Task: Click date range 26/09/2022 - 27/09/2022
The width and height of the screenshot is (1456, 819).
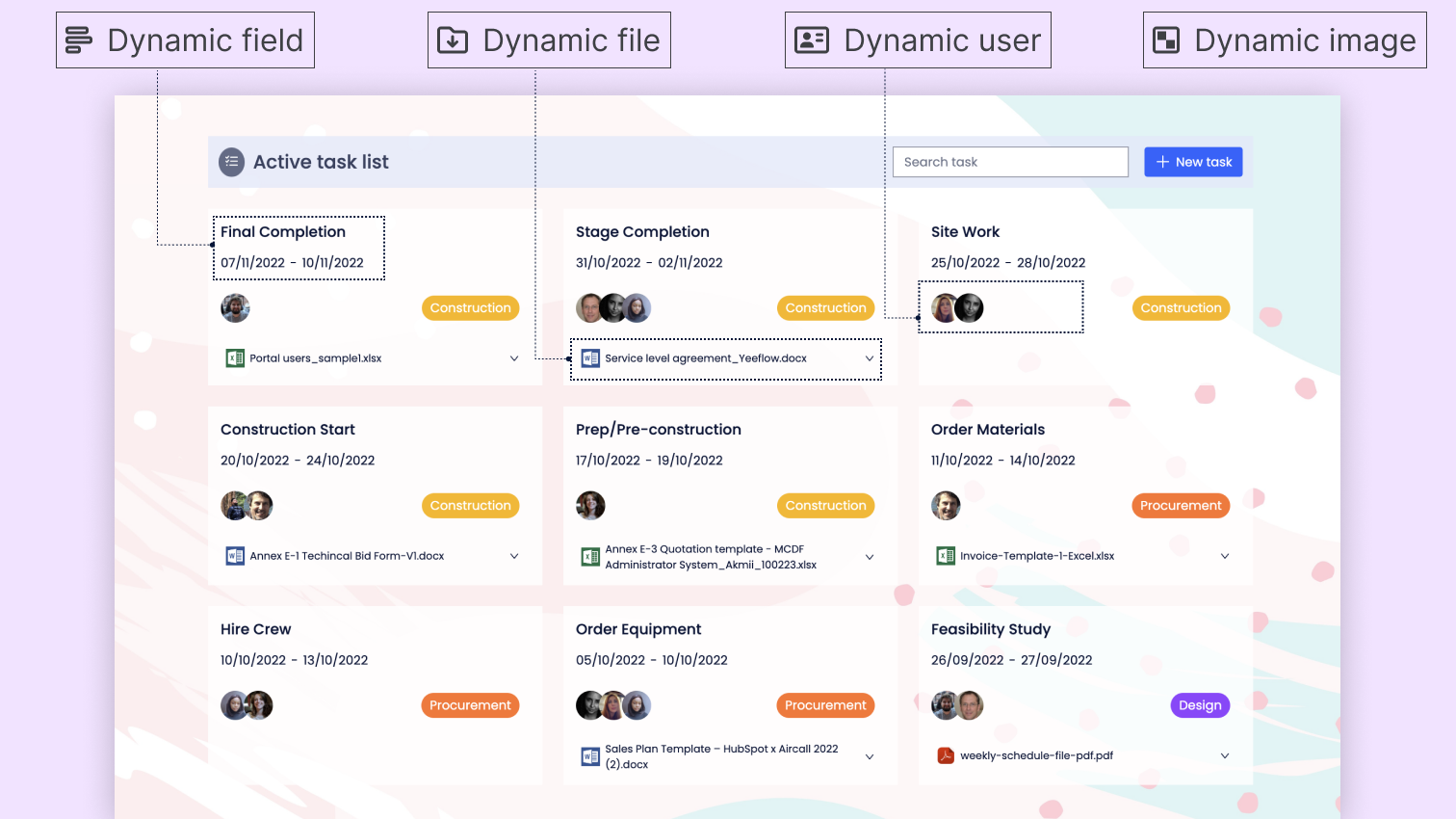Action: coord(1011,660)
